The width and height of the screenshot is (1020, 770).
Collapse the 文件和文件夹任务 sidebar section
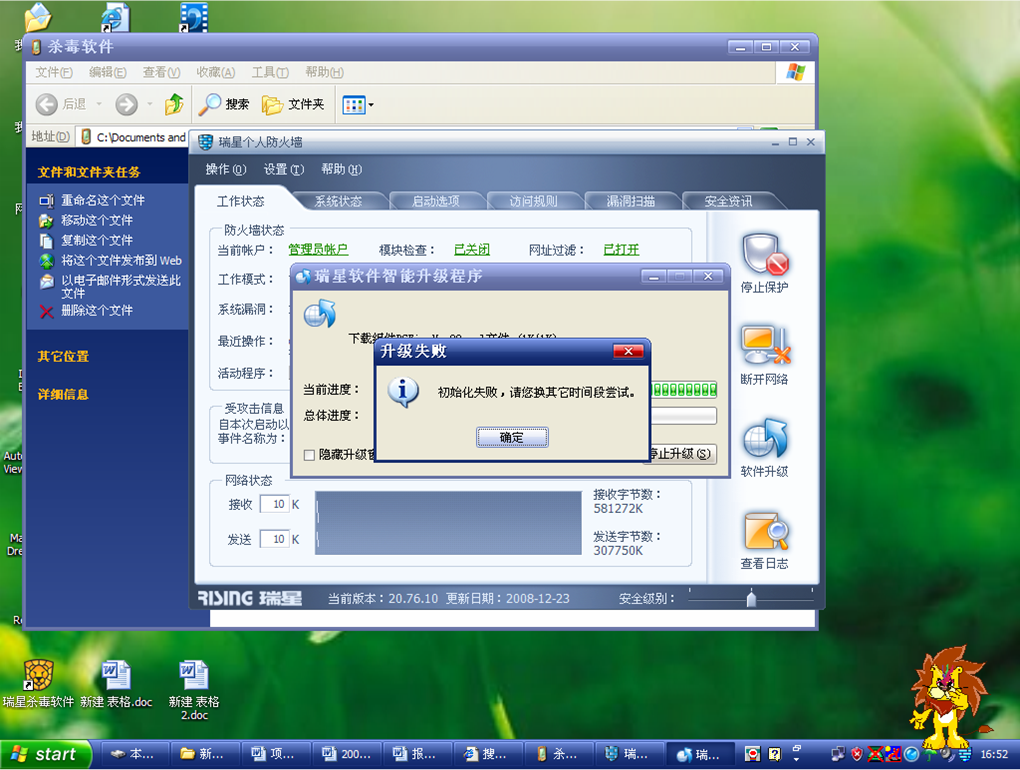coord(88,172)
